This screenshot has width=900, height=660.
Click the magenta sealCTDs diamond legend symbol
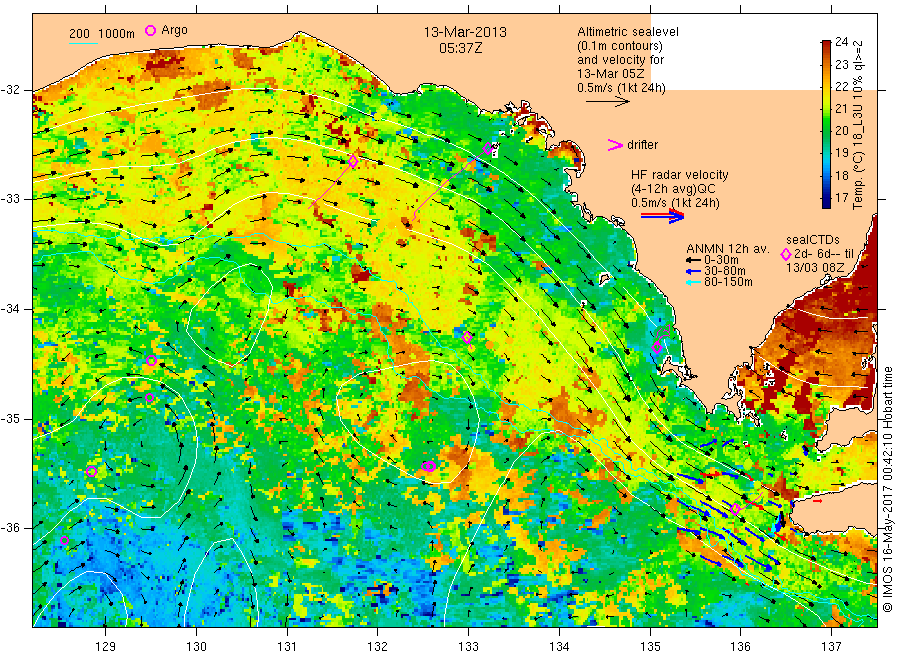point(786,254)
